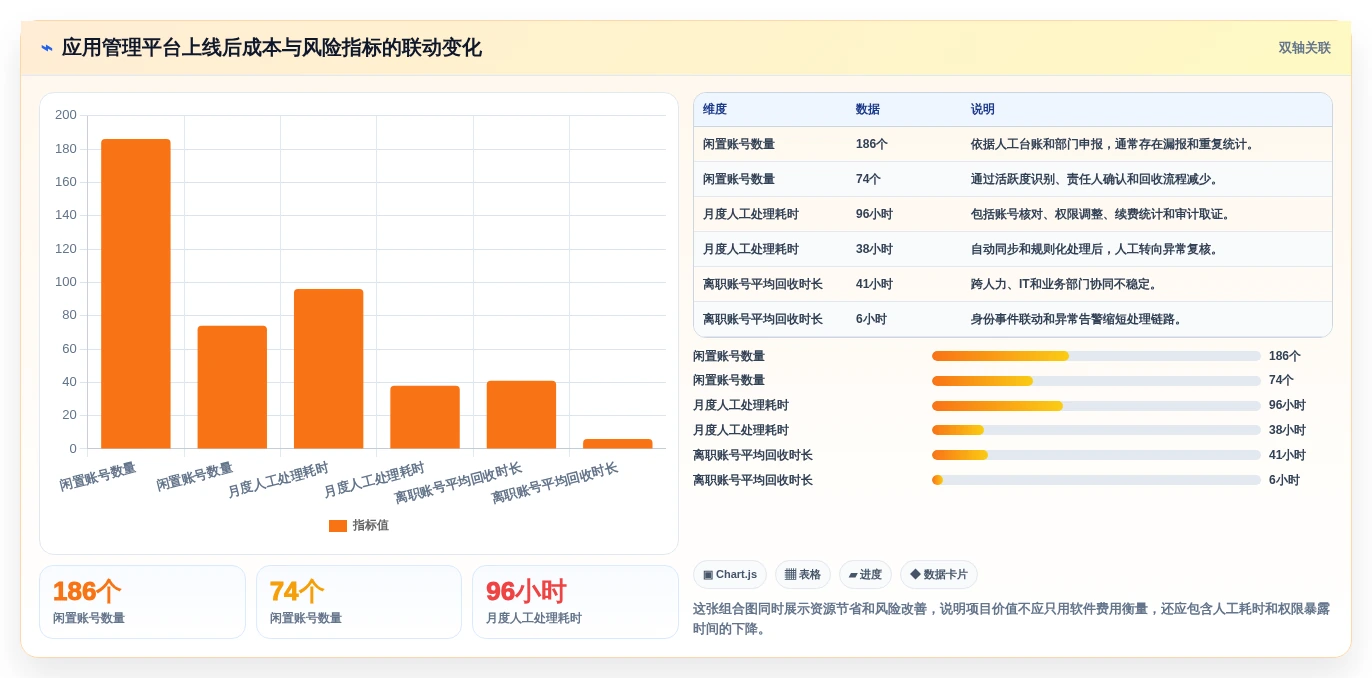The width and height of the screenshot is (1372, 678).
Task: Select the 数据卡片 chip
Action: 939,574
